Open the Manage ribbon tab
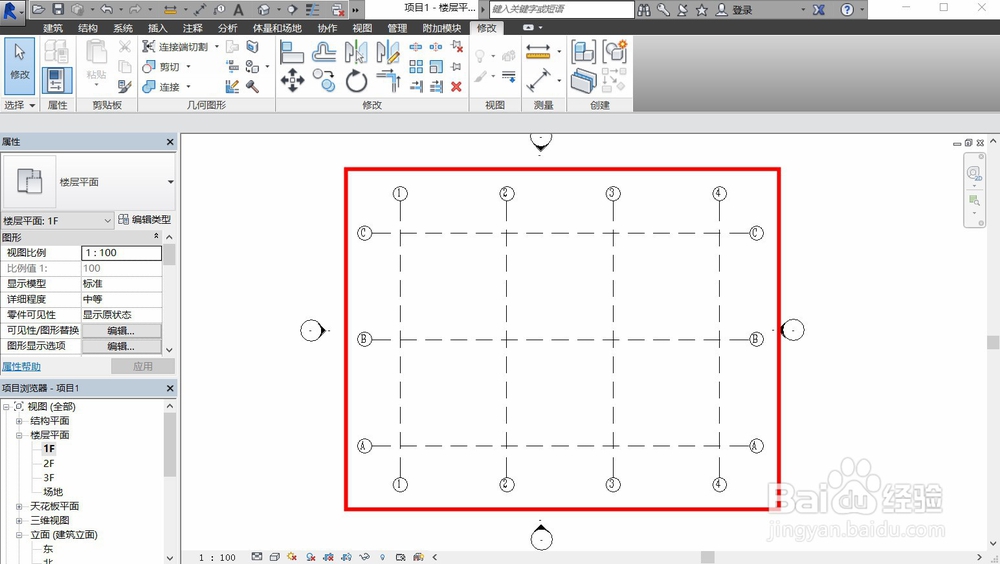The image size is (1000, 564). 397,28
